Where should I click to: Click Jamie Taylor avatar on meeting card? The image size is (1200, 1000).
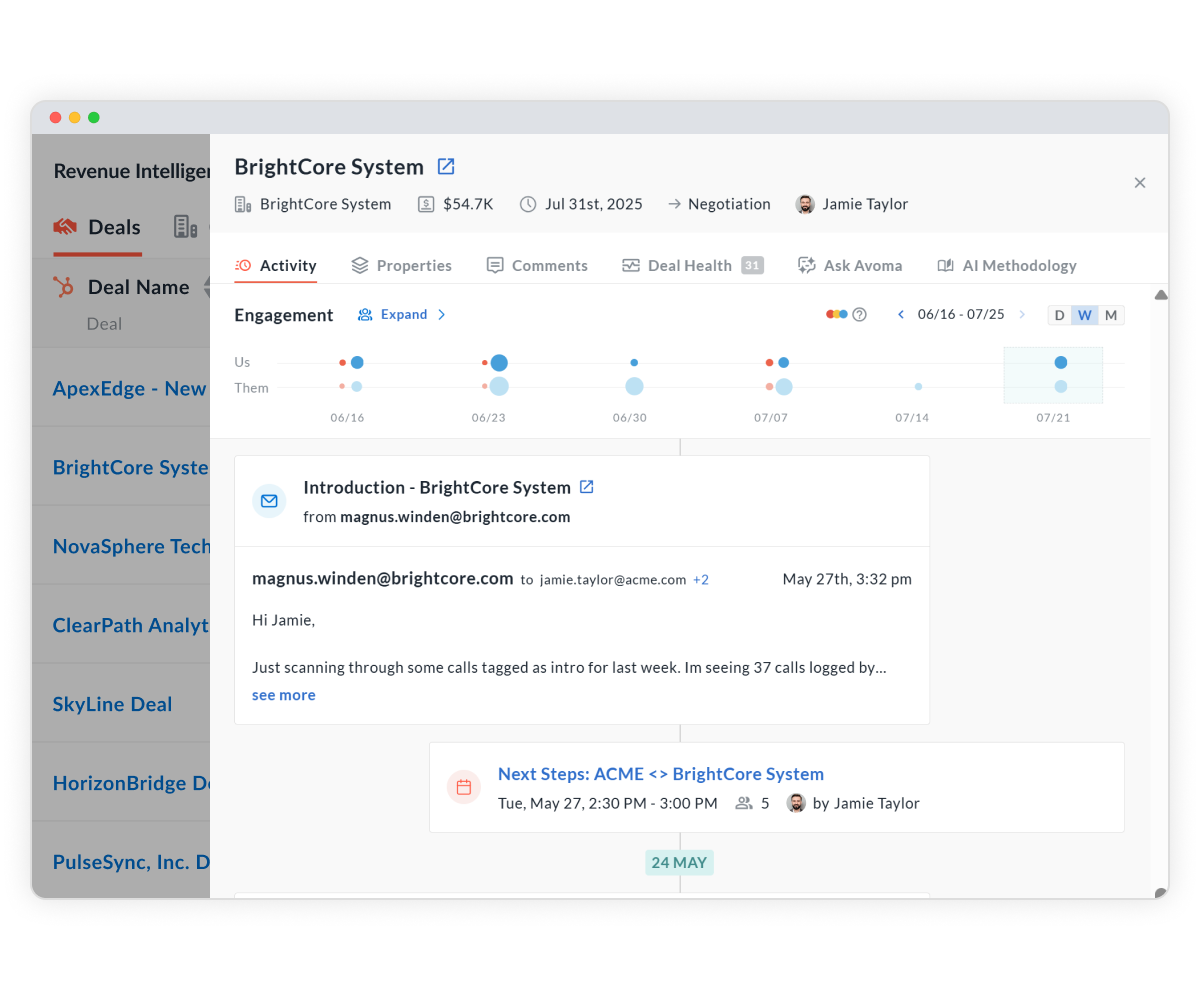tap(796, 803)
